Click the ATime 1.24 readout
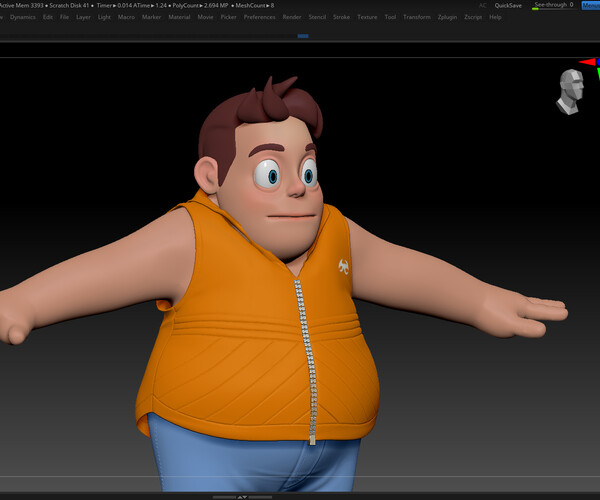Viewport: 600px width, 500px height. click(x=150, y=5)
